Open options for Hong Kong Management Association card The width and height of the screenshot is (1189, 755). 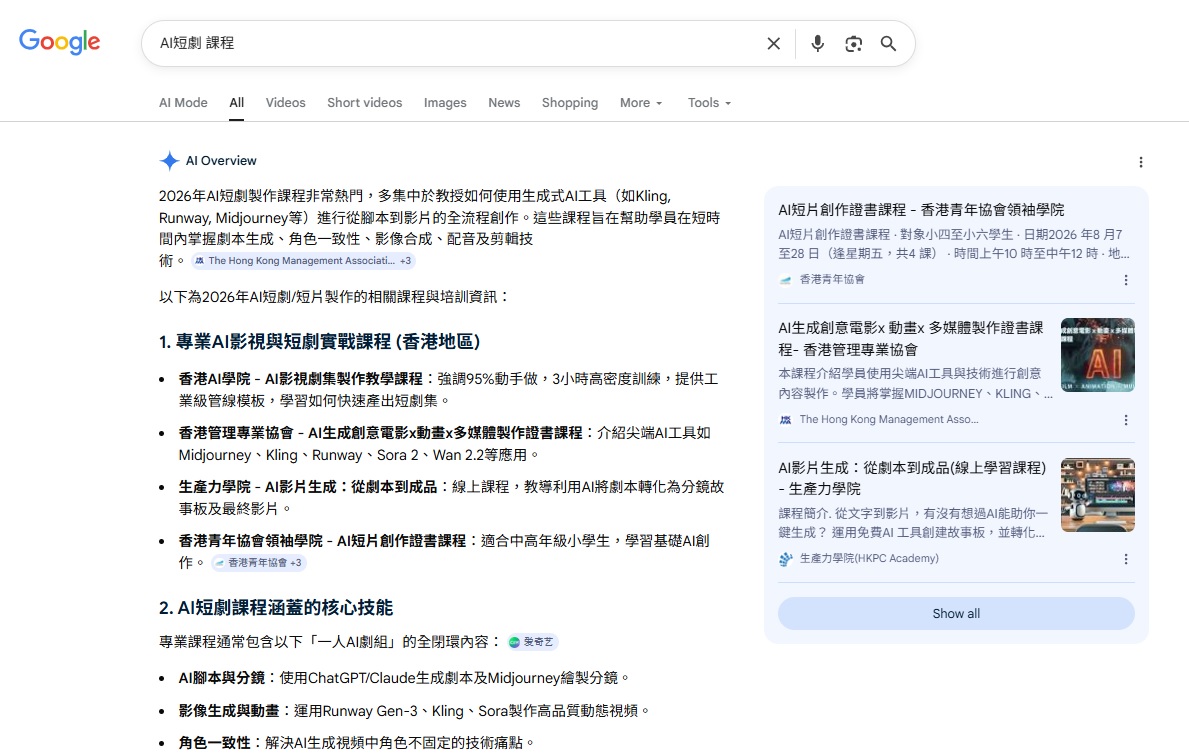coord(1125,420)
